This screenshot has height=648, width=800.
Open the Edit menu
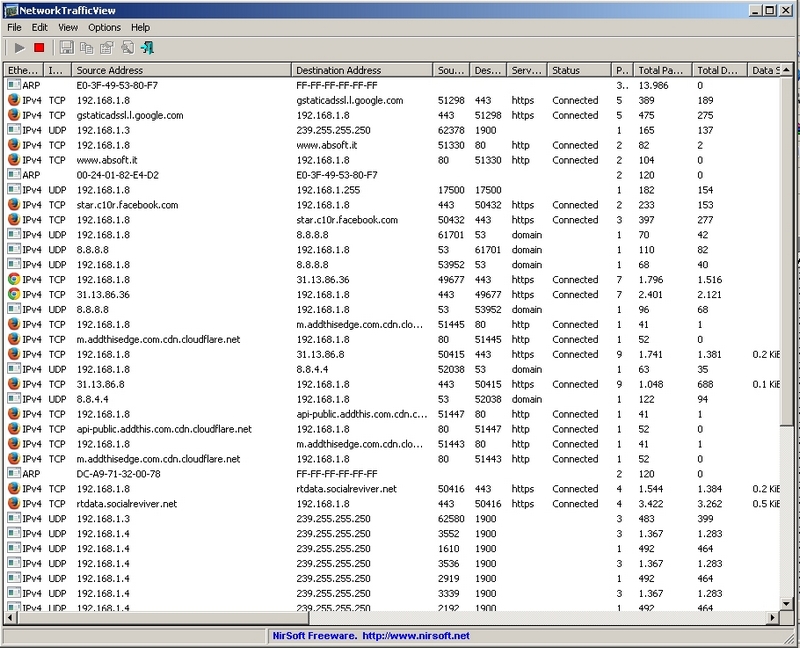[x=39, y=28]
